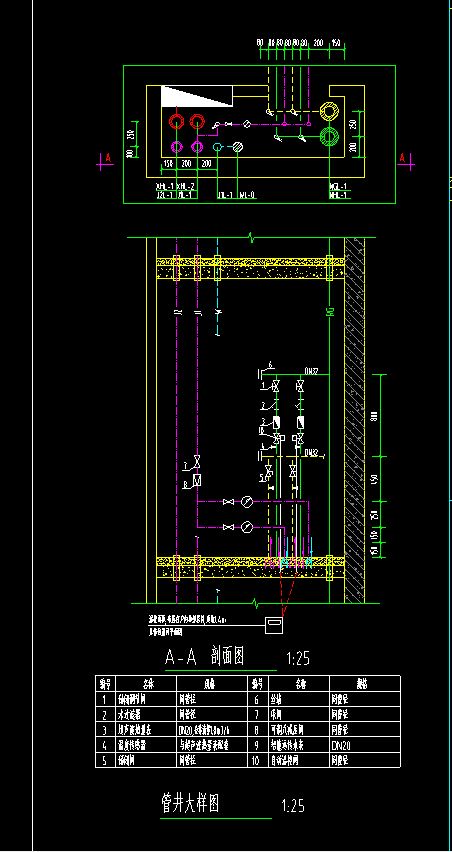Select the left gate valve labeled 1
The height and width of the screenshot is (852, 452).
click(x=276, y=387)
